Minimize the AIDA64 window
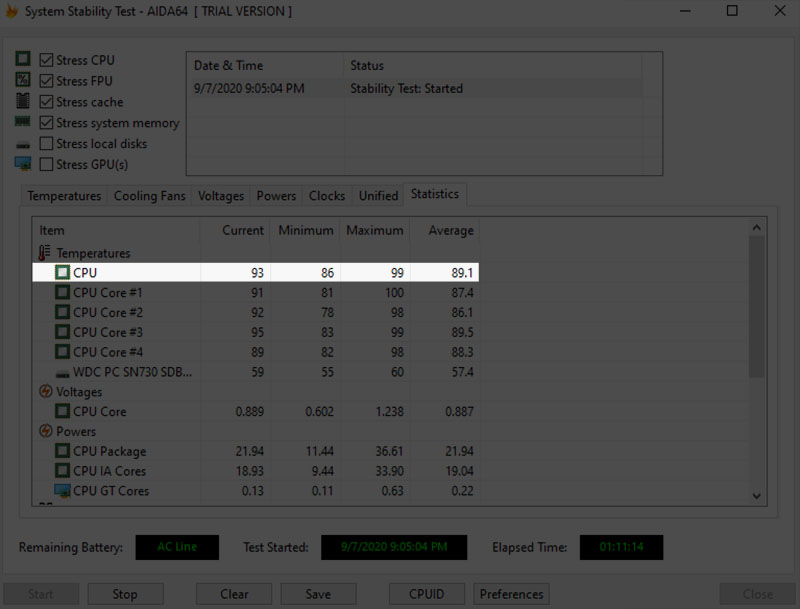Screen dimensions: 800x609 tap(686, 11)
